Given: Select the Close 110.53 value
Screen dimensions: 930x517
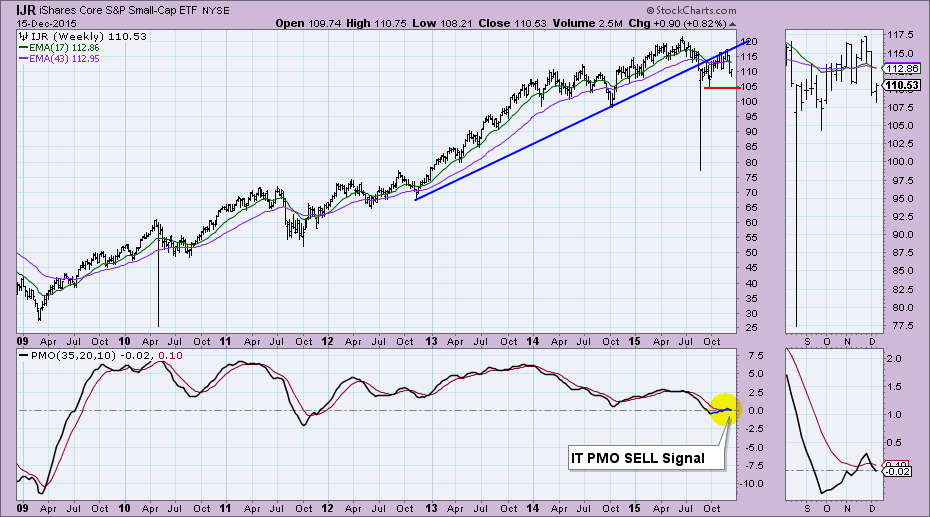Looking at the screenshot, I should click(512, 24).
